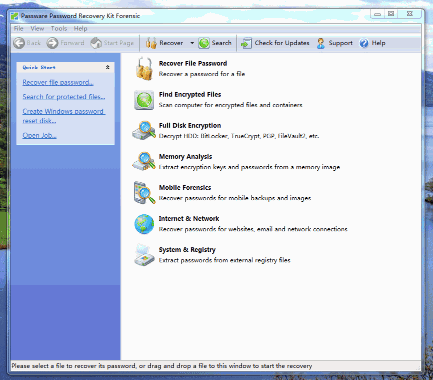Click the 'Search for protected files...' link
This screenshot has width=433, height=380.
[x=64, y=97]
